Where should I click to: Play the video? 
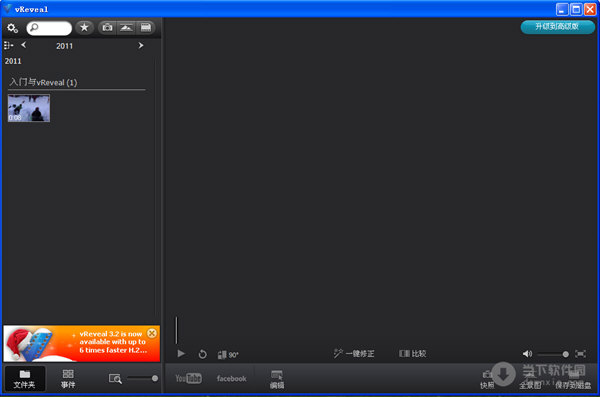point(181,354)
